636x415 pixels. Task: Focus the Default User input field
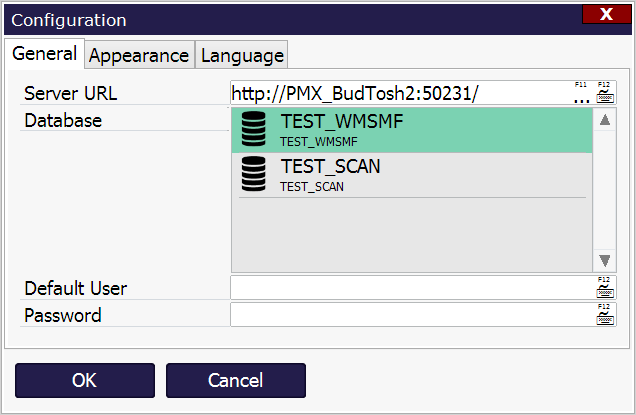(x=410, y=288)
